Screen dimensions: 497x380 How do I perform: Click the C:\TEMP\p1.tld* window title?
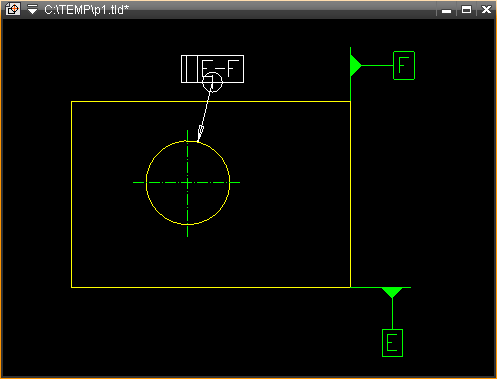(x=86, y=10)
